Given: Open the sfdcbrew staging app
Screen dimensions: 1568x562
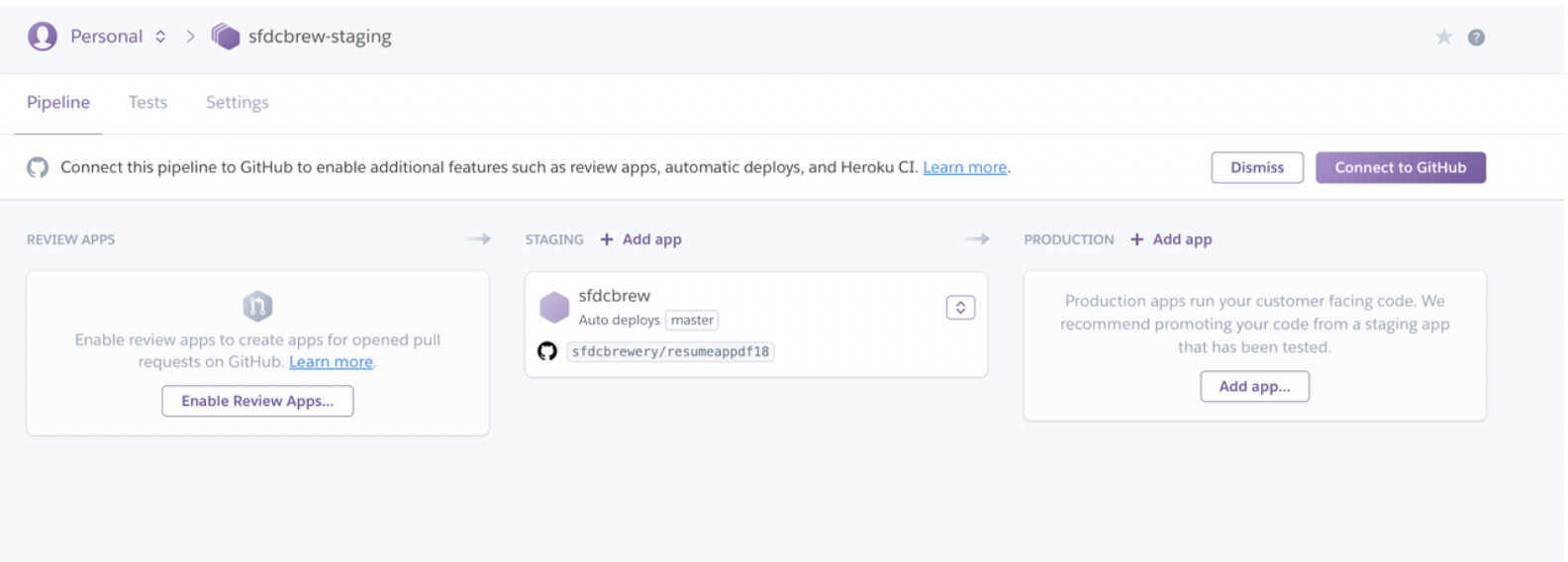Looking at the screenshot, I should (x=615, y=296).
